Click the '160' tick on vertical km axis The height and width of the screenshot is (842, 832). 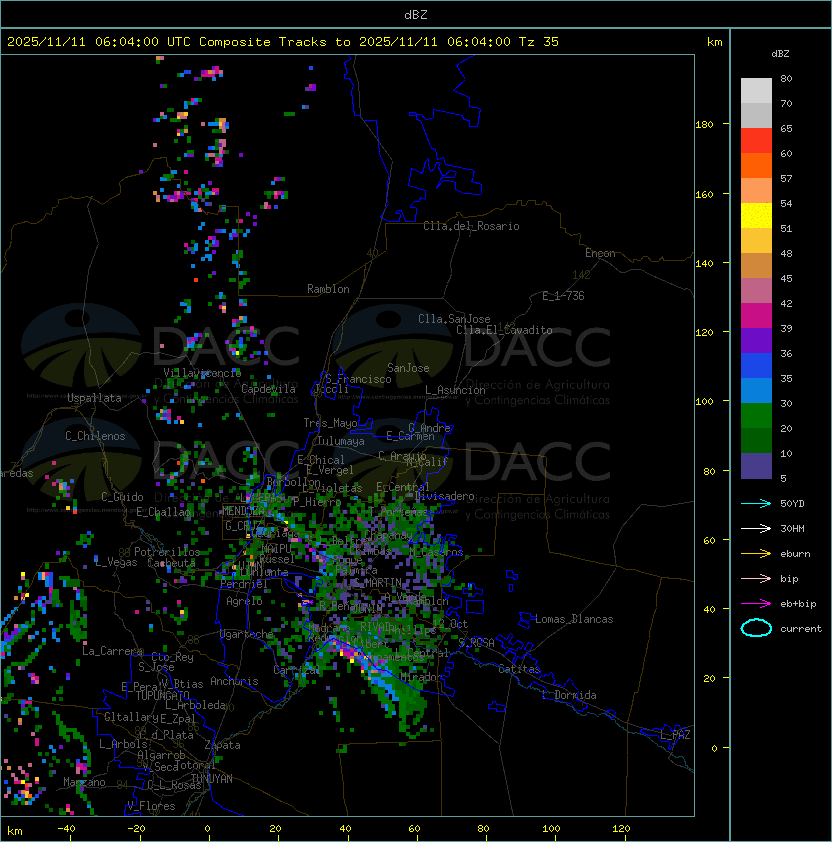coord(704,194)
